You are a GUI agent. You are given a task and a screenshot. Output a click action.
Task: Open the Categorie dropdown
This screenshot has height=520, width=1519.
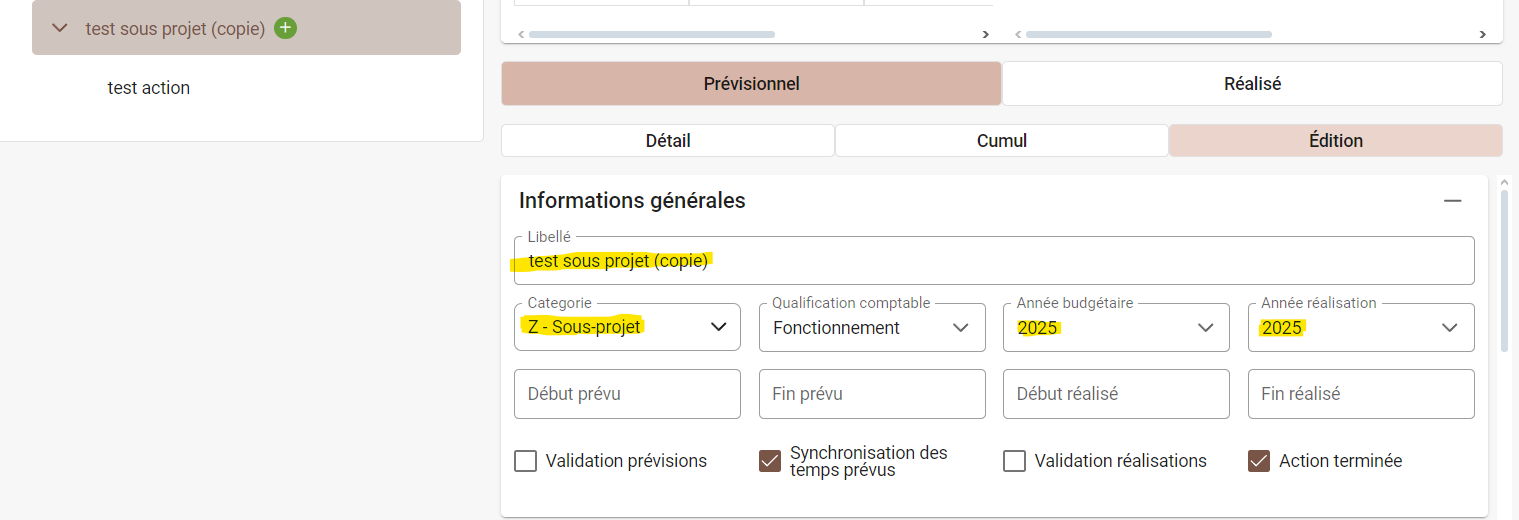click(627, 328)
